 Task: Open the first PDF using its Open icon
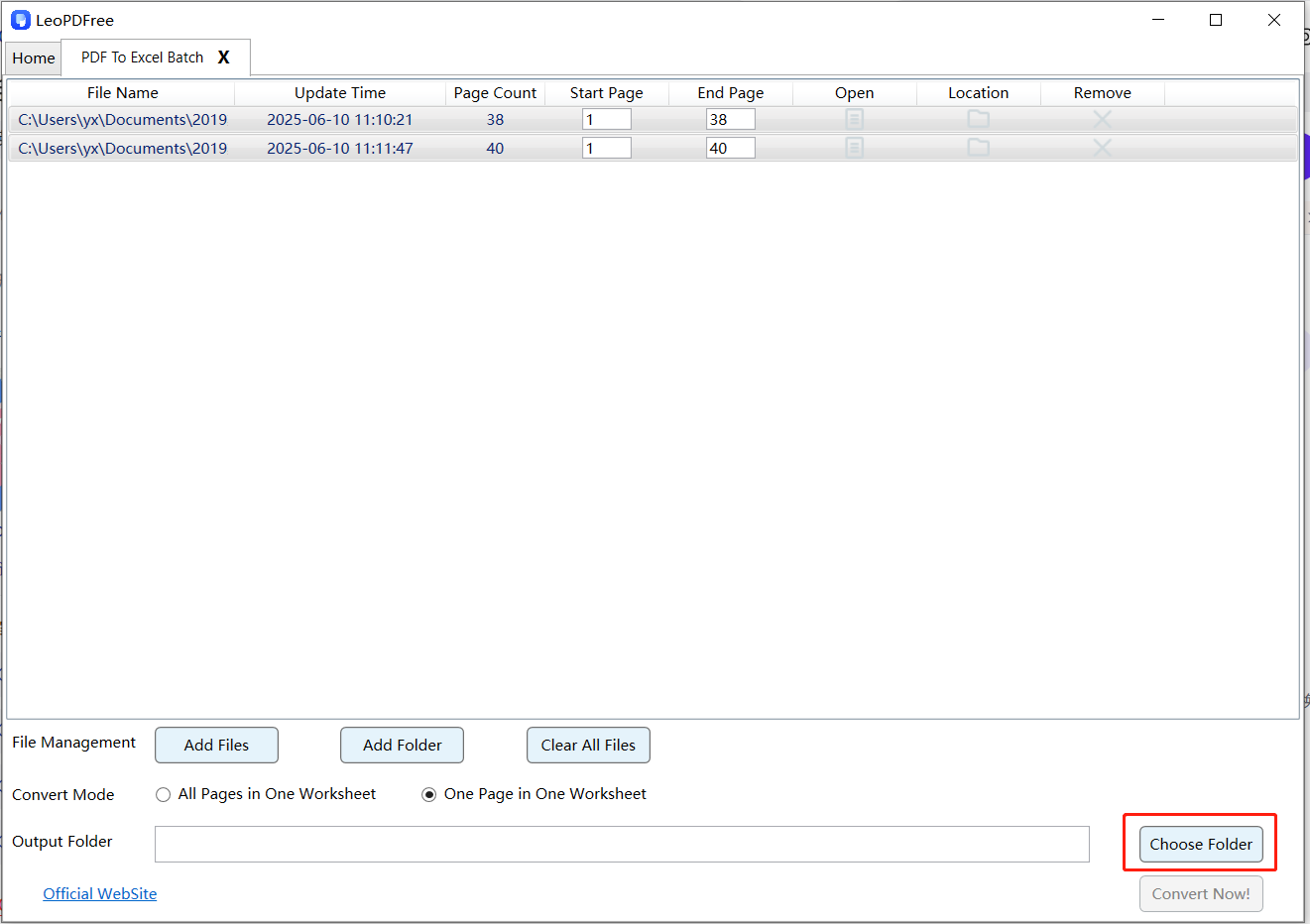pos(854,118)
